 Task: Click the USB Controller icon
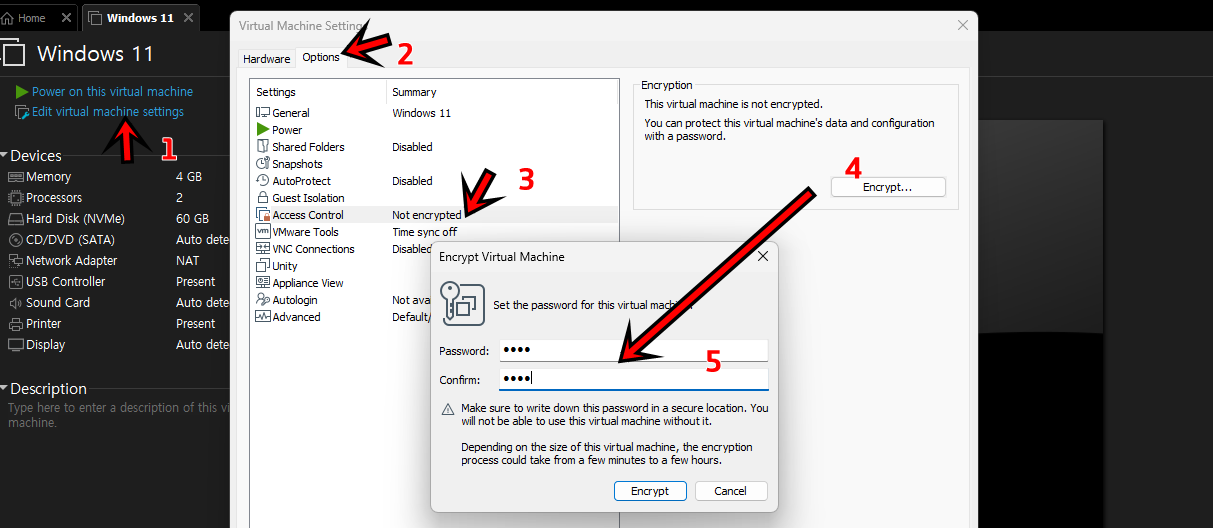coord(16,282)
